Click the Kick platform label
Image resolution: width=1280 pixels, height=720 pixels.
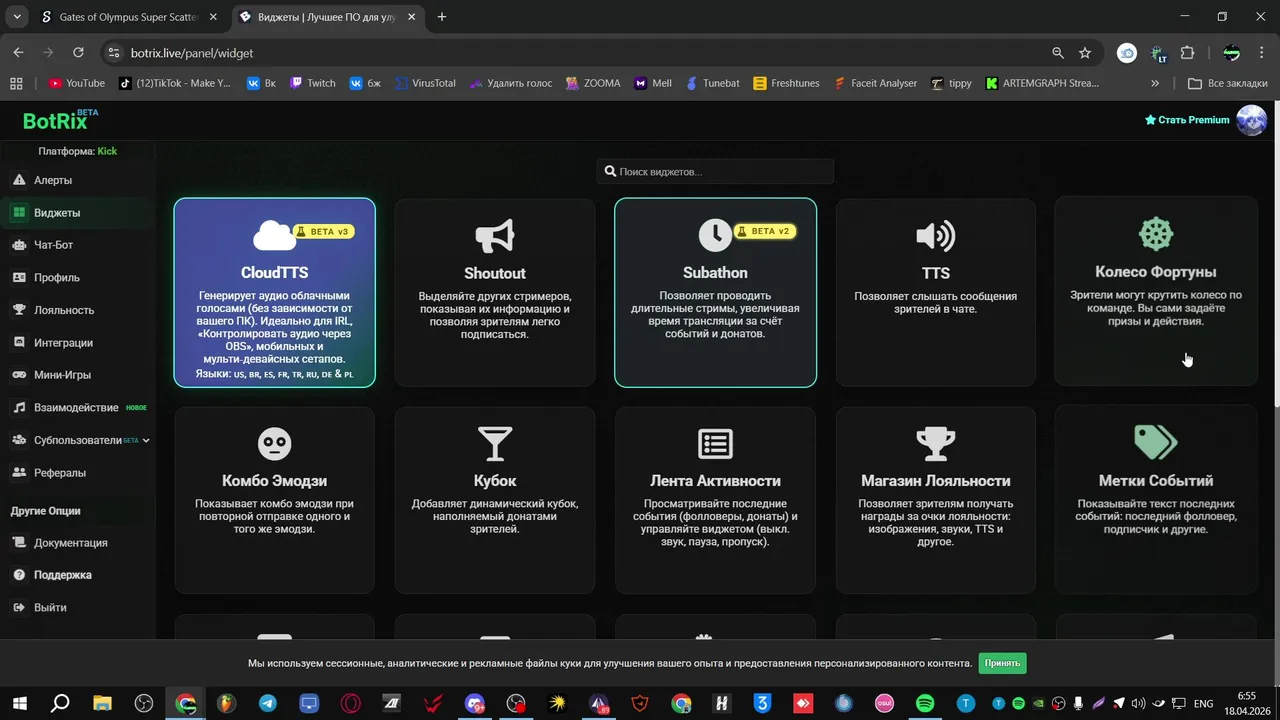tap(107, 151)
